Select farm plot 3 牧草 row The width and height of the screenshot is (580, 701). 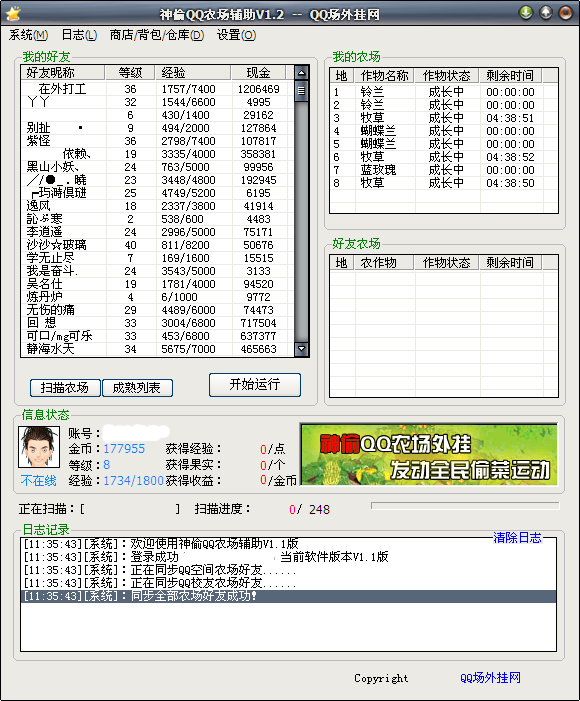[x=444, y=118]
